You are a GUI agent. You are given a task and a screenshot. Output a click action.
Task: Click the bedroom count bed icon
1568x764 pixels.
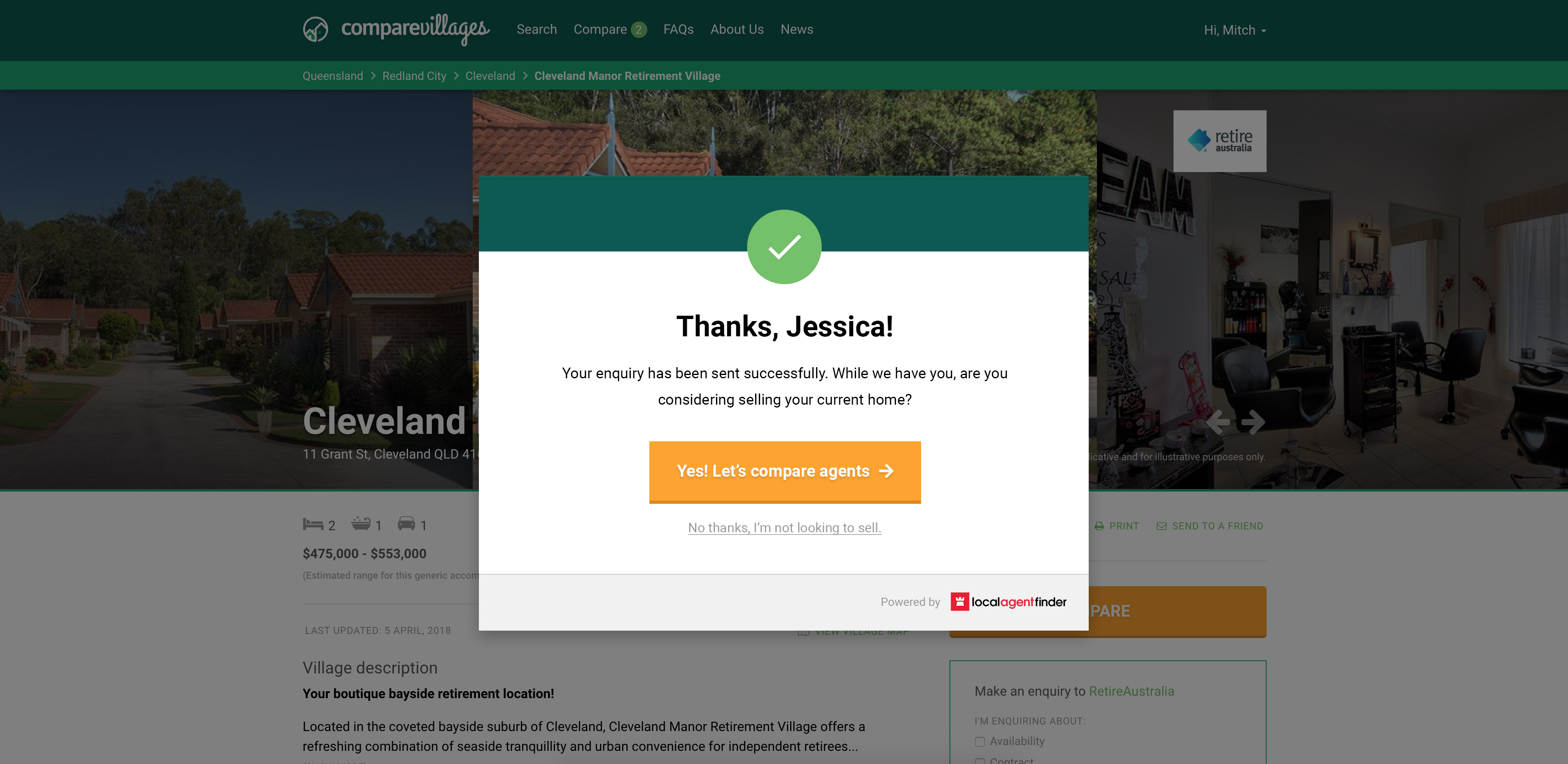tap(313, 524)
